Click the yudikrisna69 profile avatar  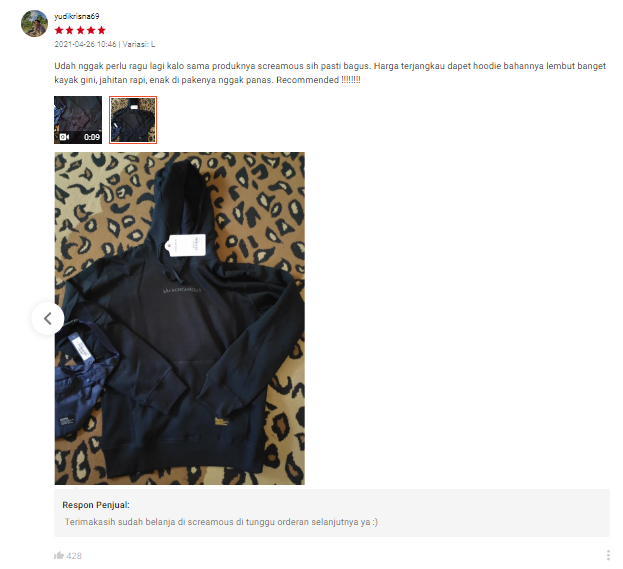click(34, 23)
